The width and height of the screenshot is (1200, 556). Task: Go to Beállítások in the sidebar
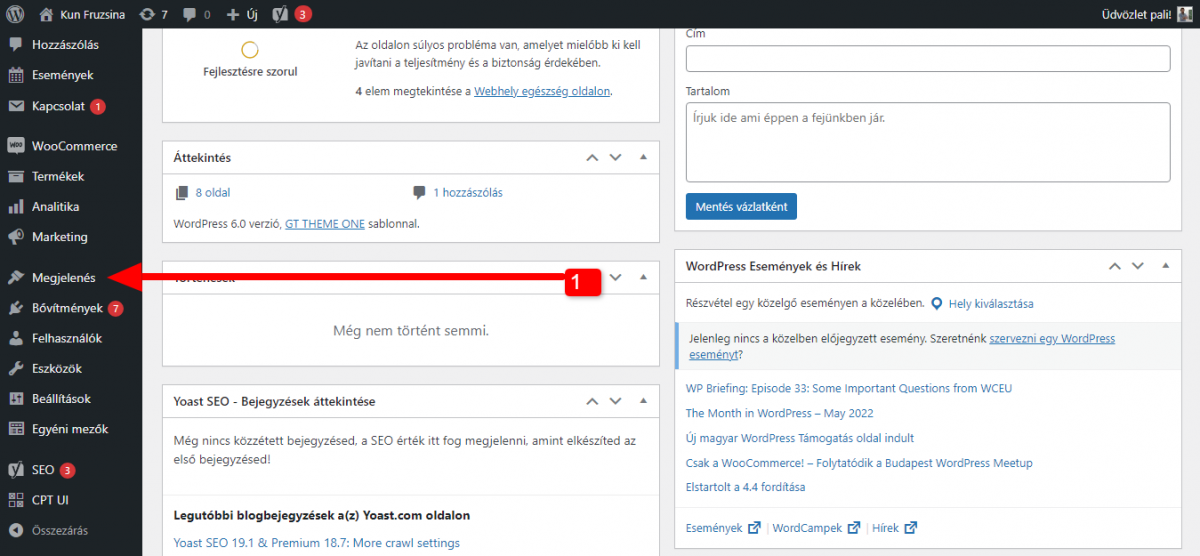pyautogui.click(x=61, y=399)
